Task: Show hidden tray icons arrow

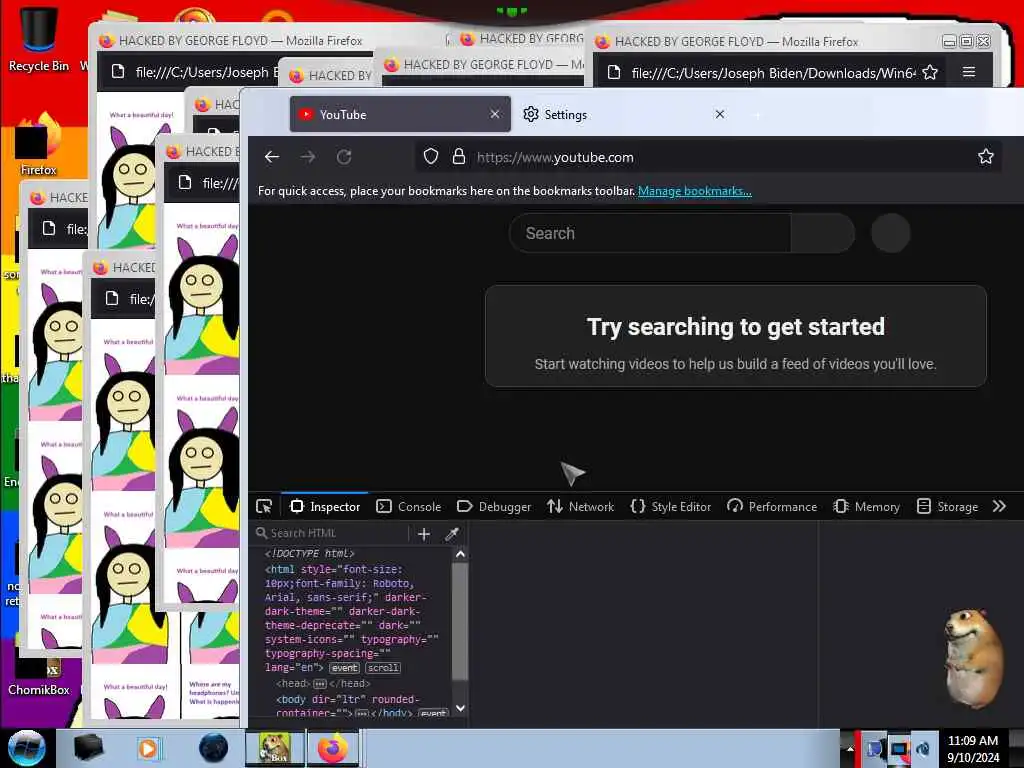Action: 850,748
